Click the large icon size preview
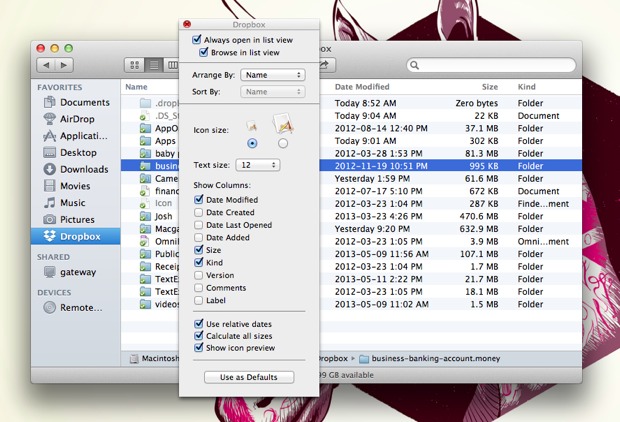 pos(283,123)
